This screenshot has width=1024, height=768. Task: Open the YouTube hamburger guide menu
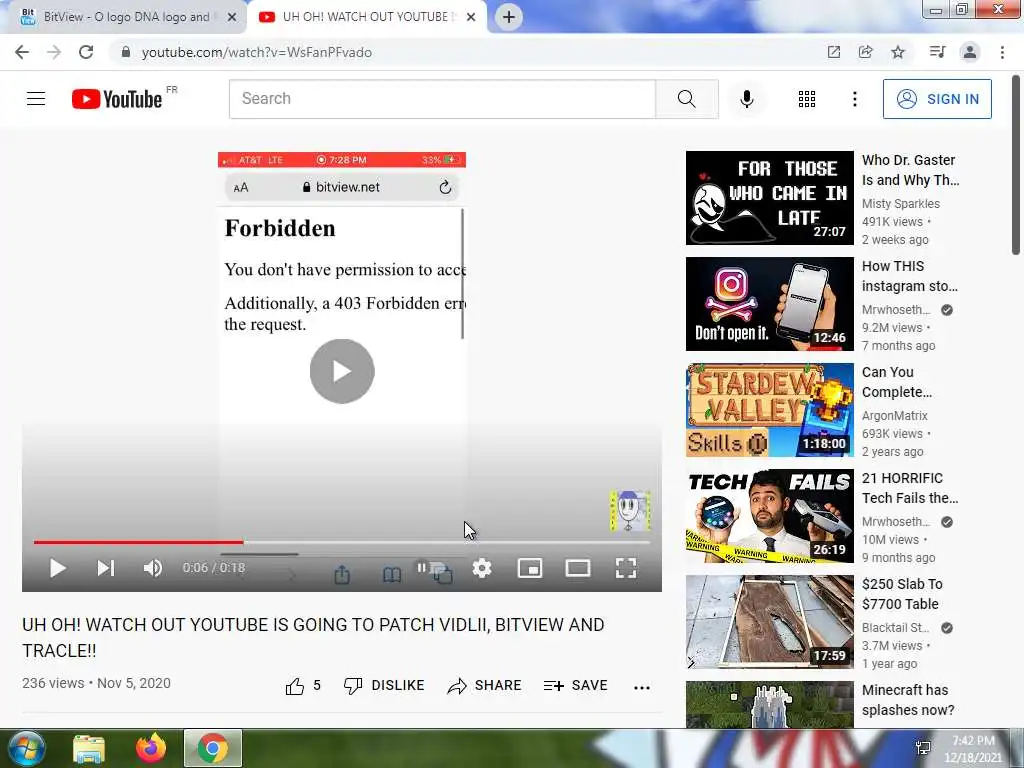point(36,99)
